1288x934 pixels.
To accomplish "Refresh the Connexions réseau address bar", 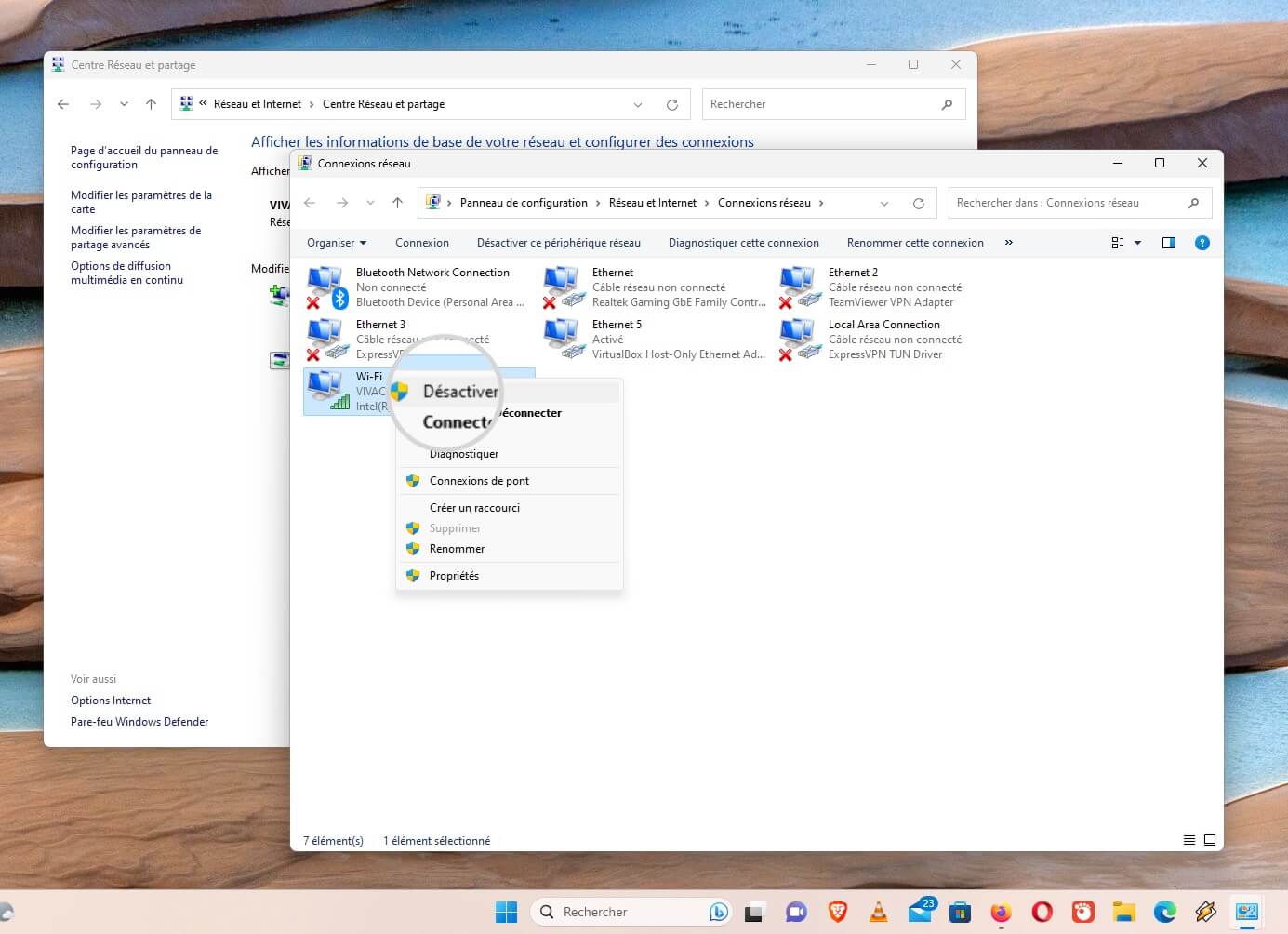I will [919, 203].
